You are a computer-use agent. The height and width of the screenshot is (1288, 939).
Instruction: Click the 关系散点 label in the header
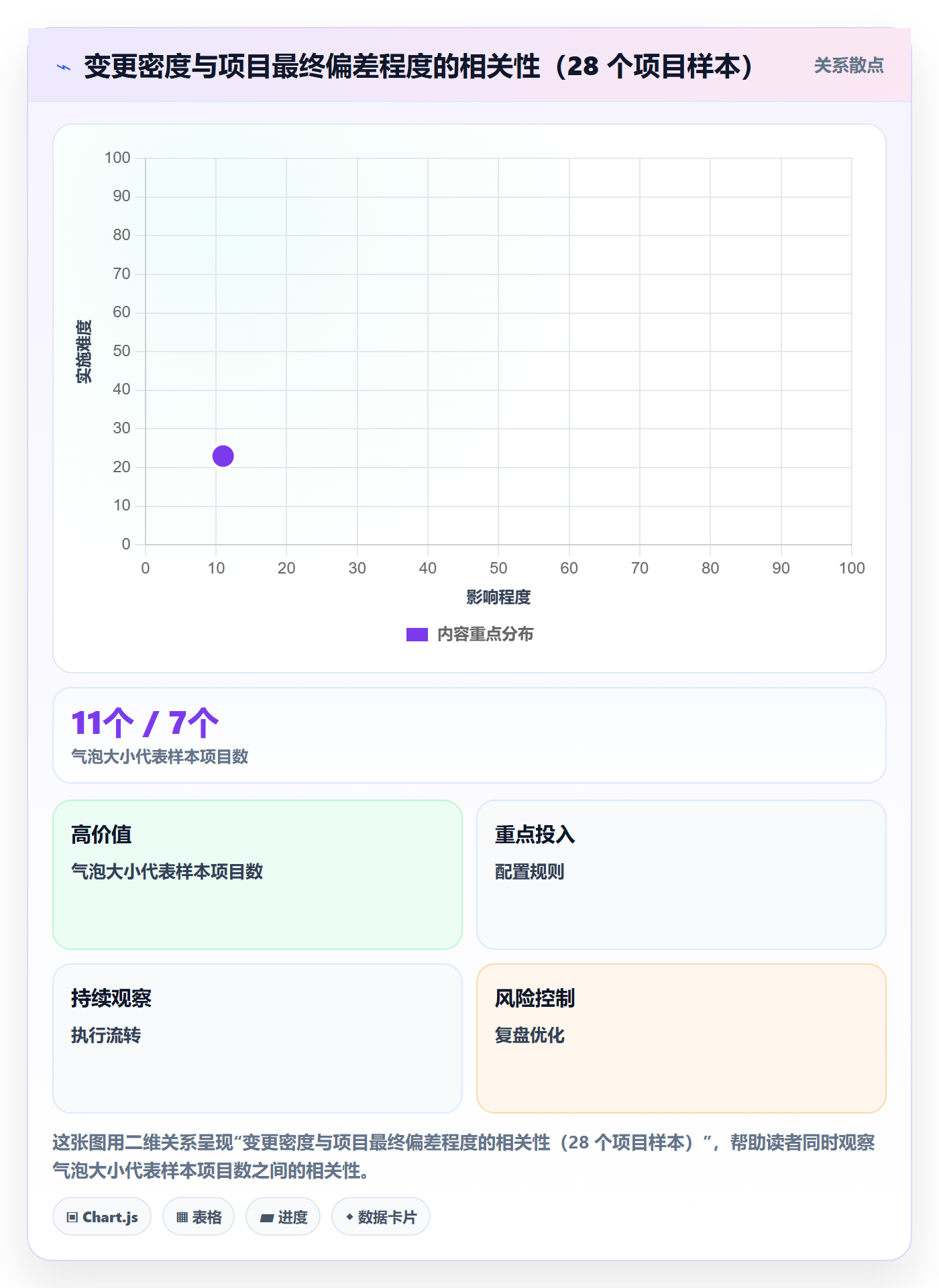click(x=848, y=66)
